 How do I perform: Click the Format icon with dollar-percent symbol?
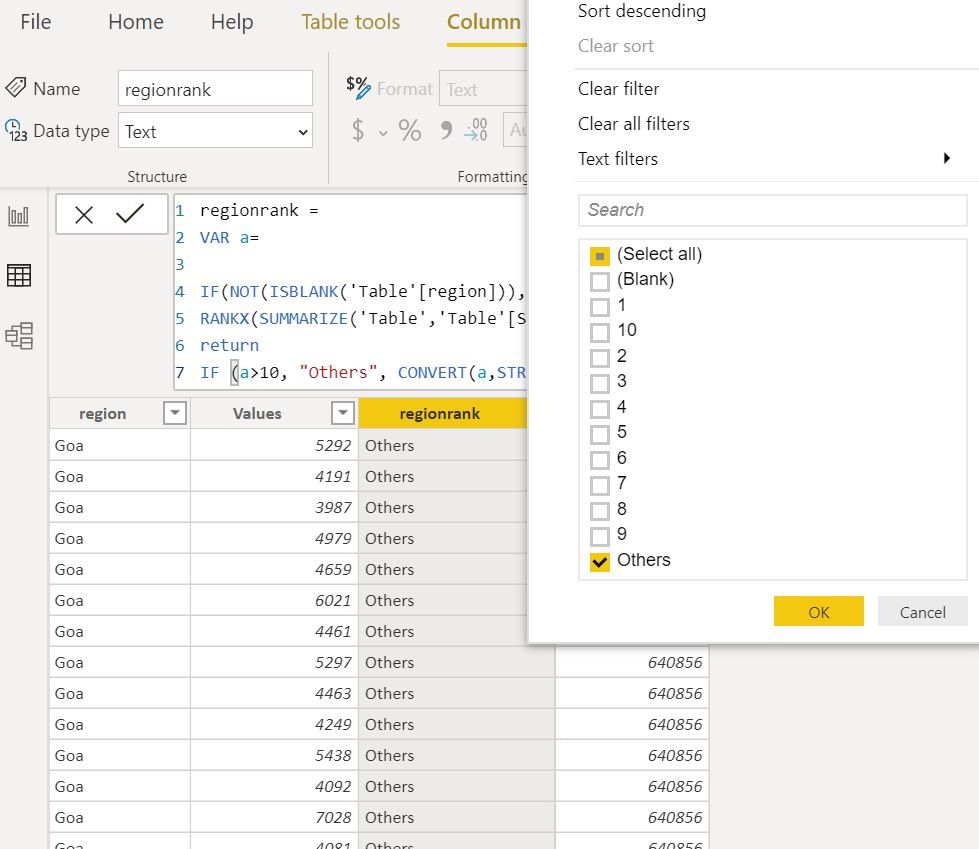[358, 87]
